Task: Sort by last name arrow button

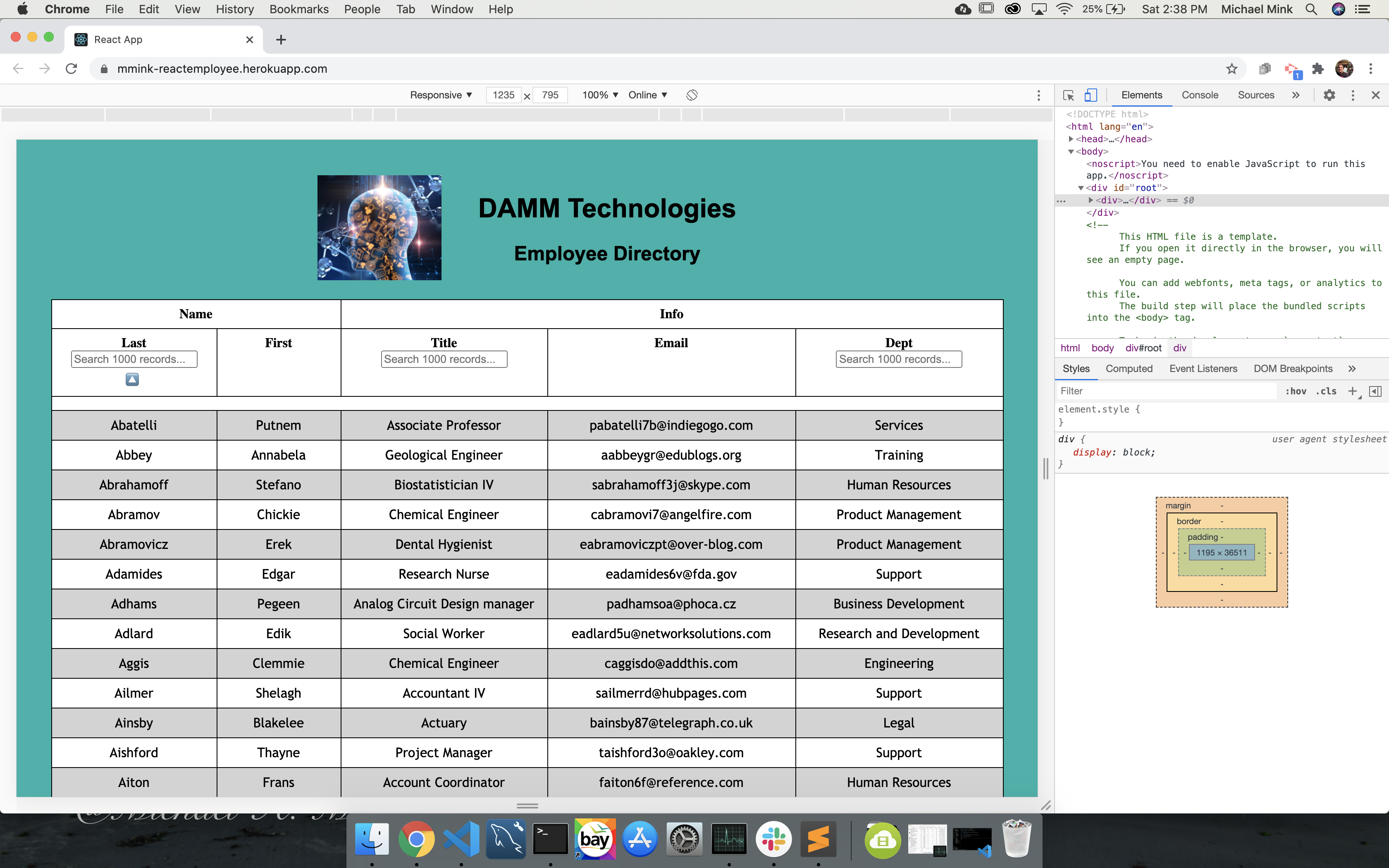Action: [132, 379]
